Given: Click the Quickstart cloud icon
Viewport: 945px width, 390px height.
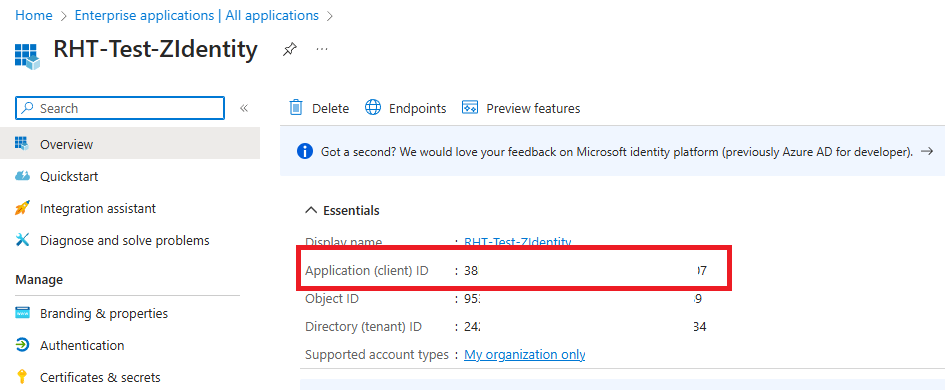Looking at the screenshot, I should [22, 176].
